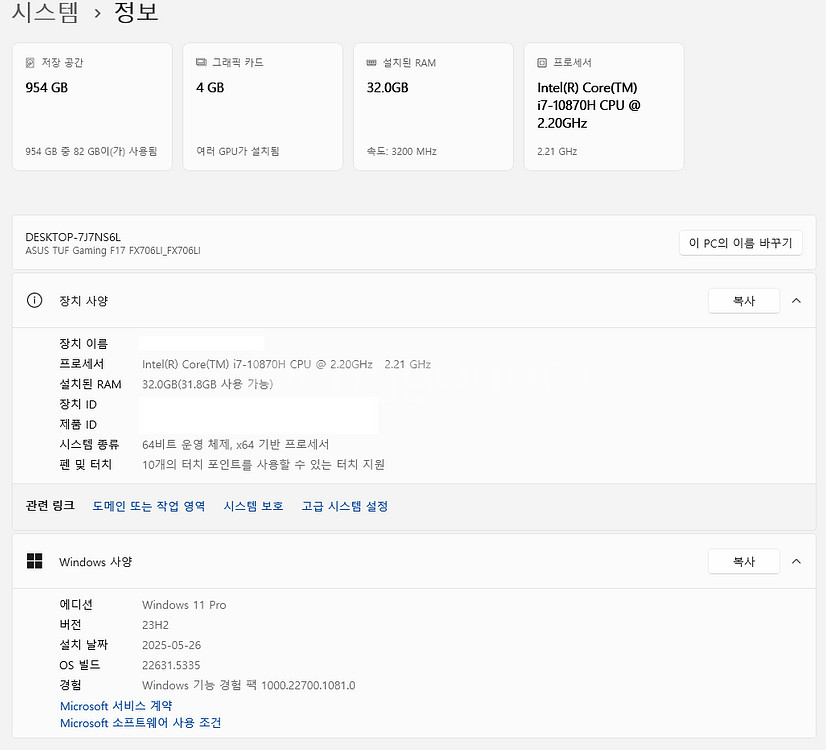Select the 10개의 터치 포인트 pen and touch value
Screen dimensions: 826x750
pos(263,465)
